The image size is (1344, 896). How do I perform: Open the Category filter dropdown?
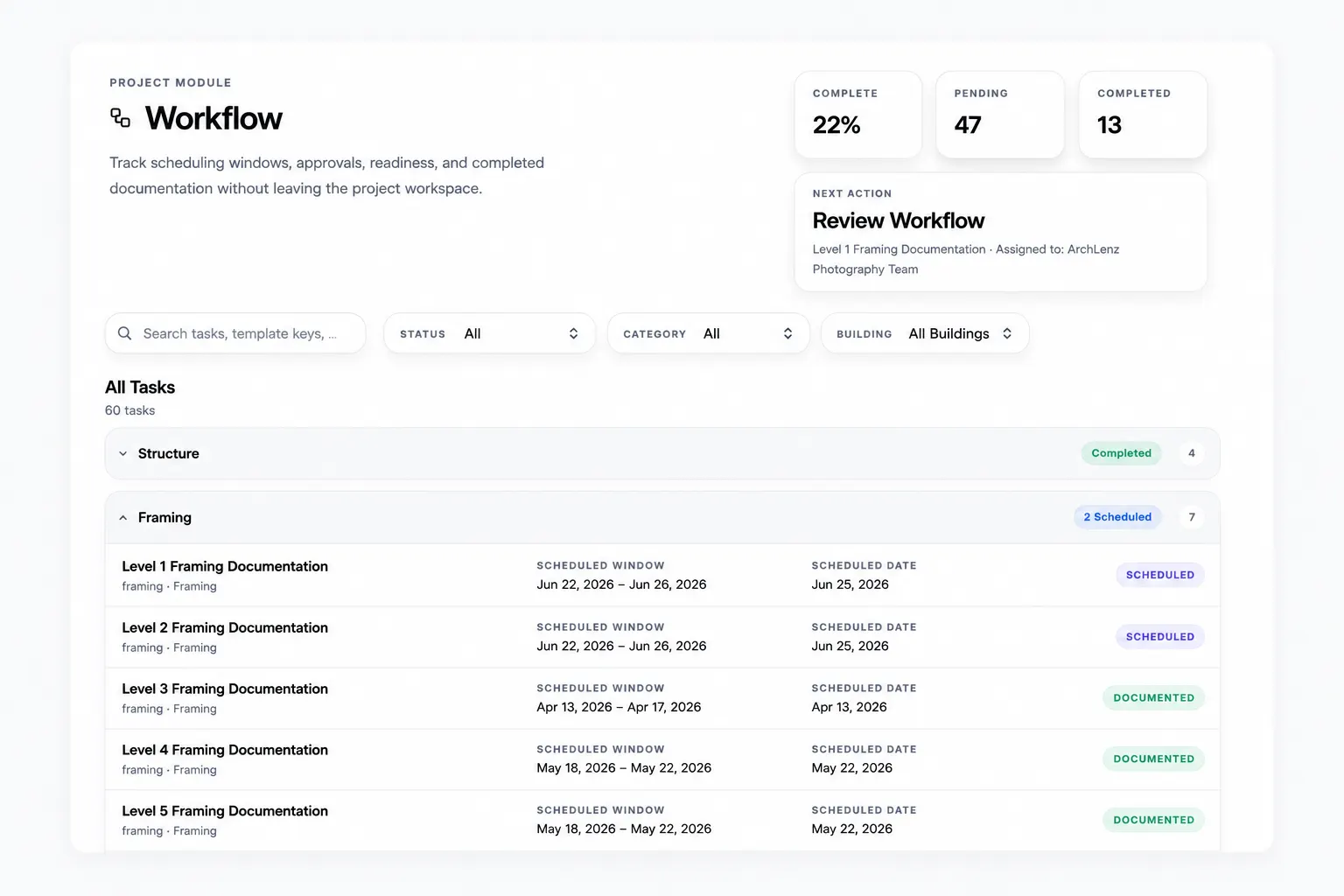708,333
